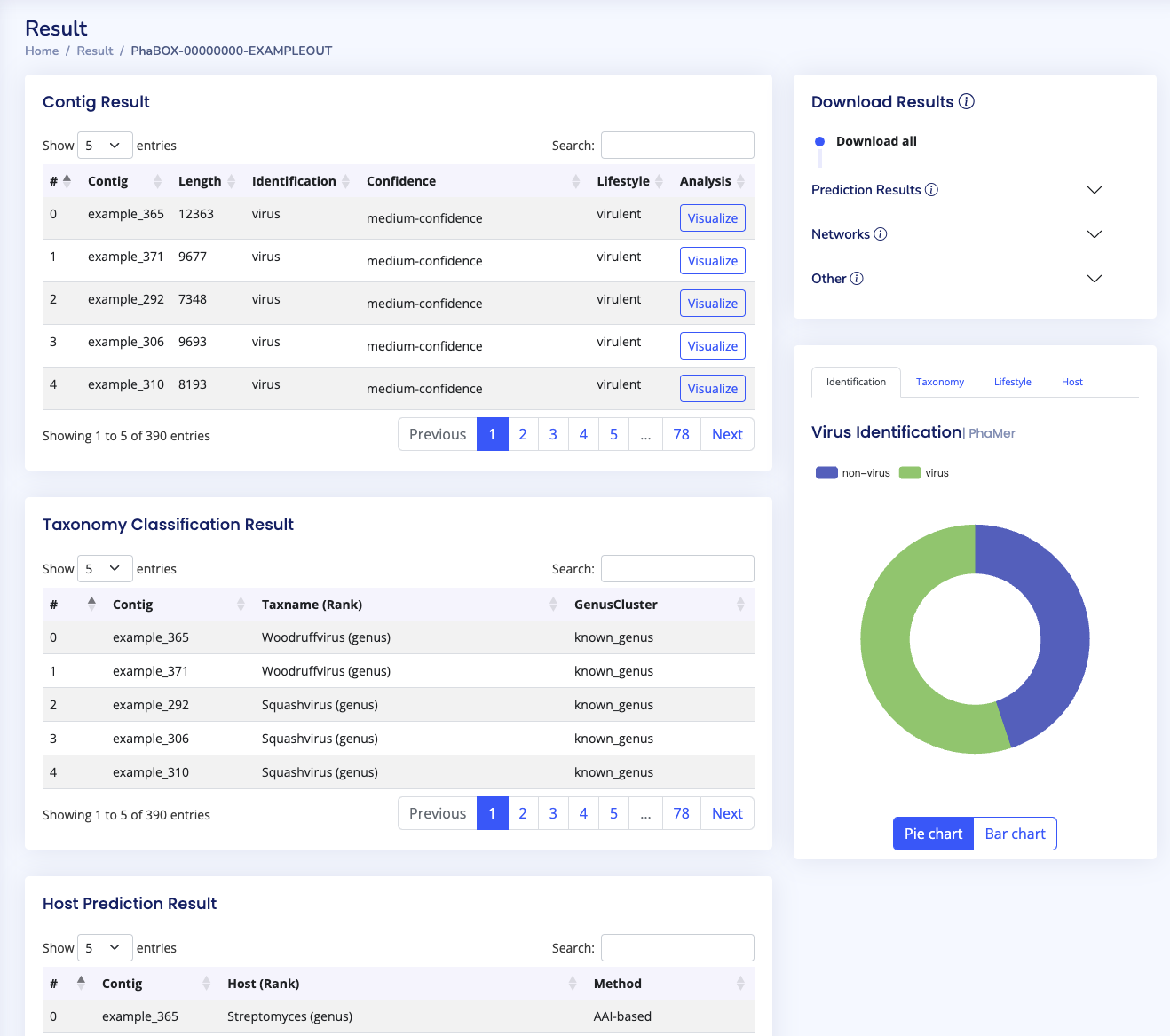Viewport: 1170px width, 1036px height.
Task: Click Next in Taxonomy table pagination
Action: click(x=727, y=813)
